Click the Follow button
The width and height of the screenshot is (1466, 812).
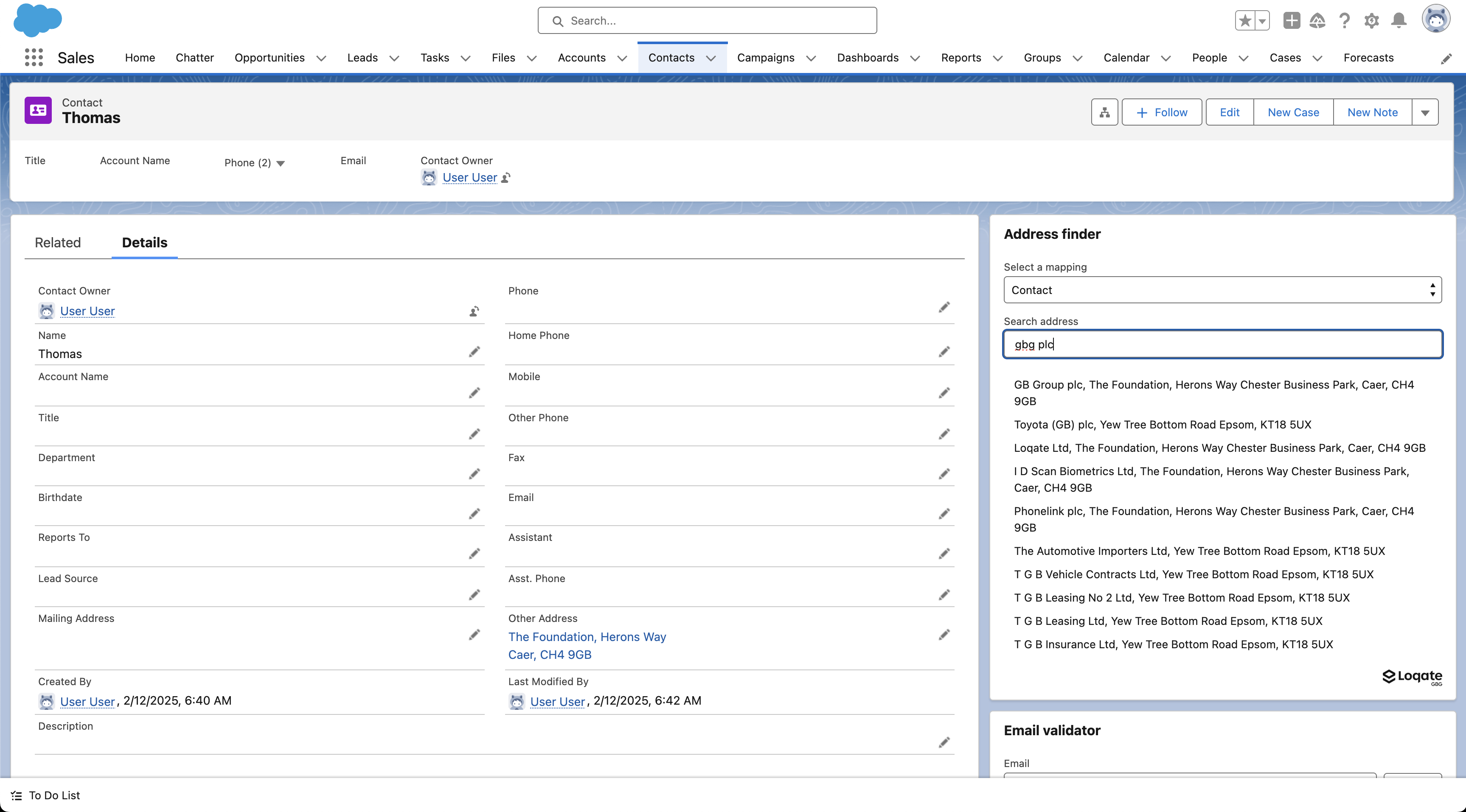(x=1162, y=112)
